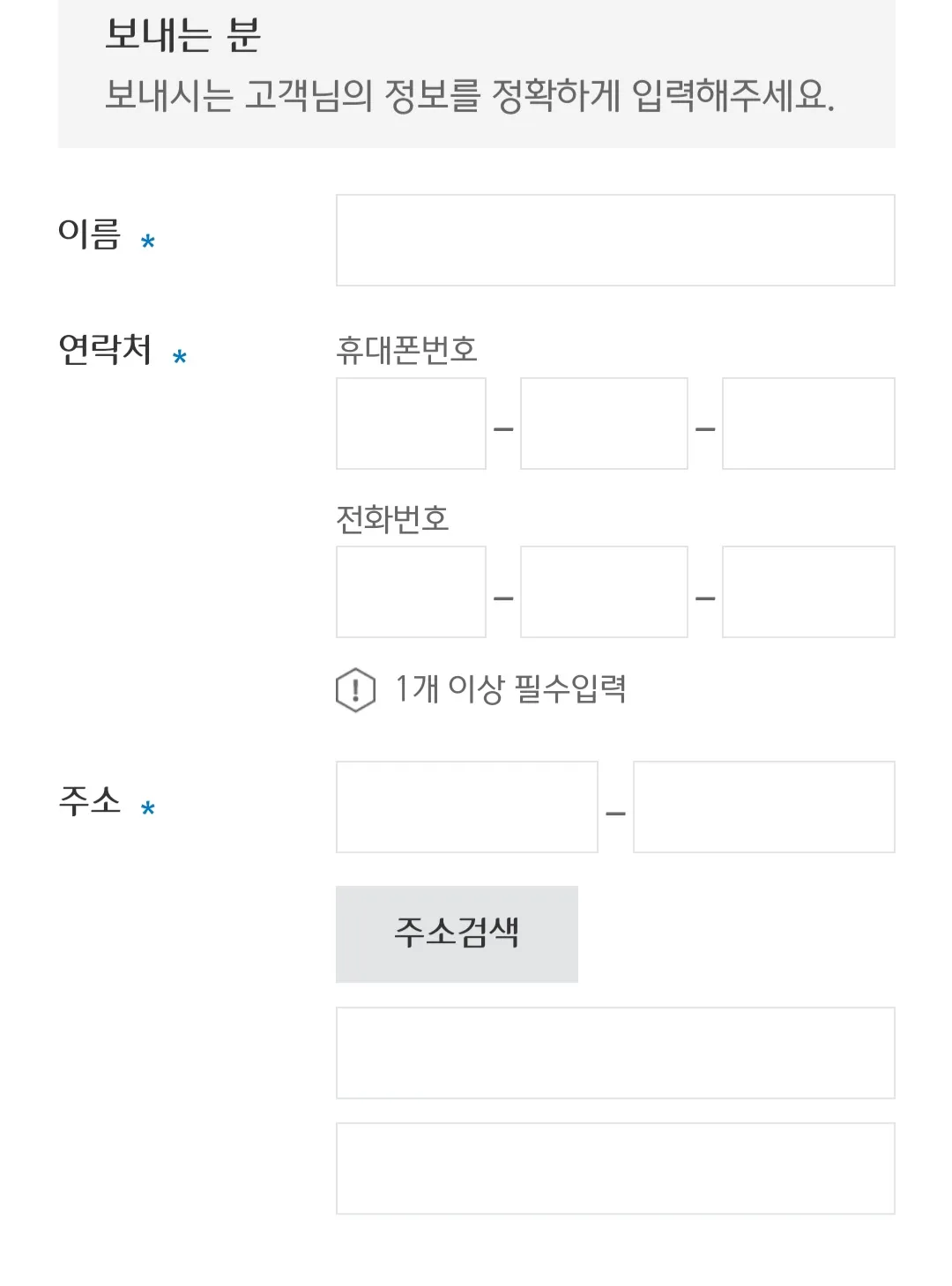Click the left postal code field beside 주소
The height and width of the screenshot is (1286, 952).
pos(466,807)
